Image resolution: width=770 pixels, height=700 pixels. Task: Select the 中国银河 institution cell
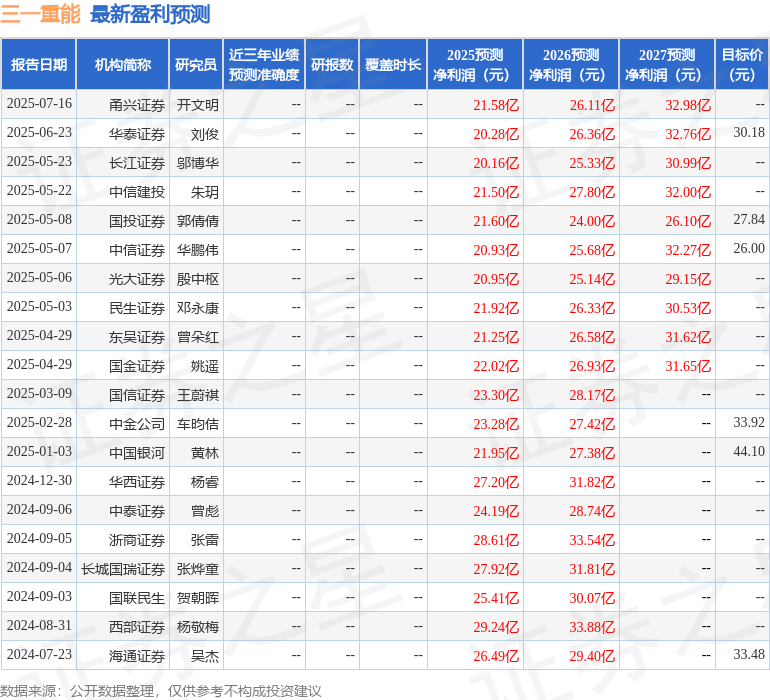pyautogui.click(x=123, y=452)
